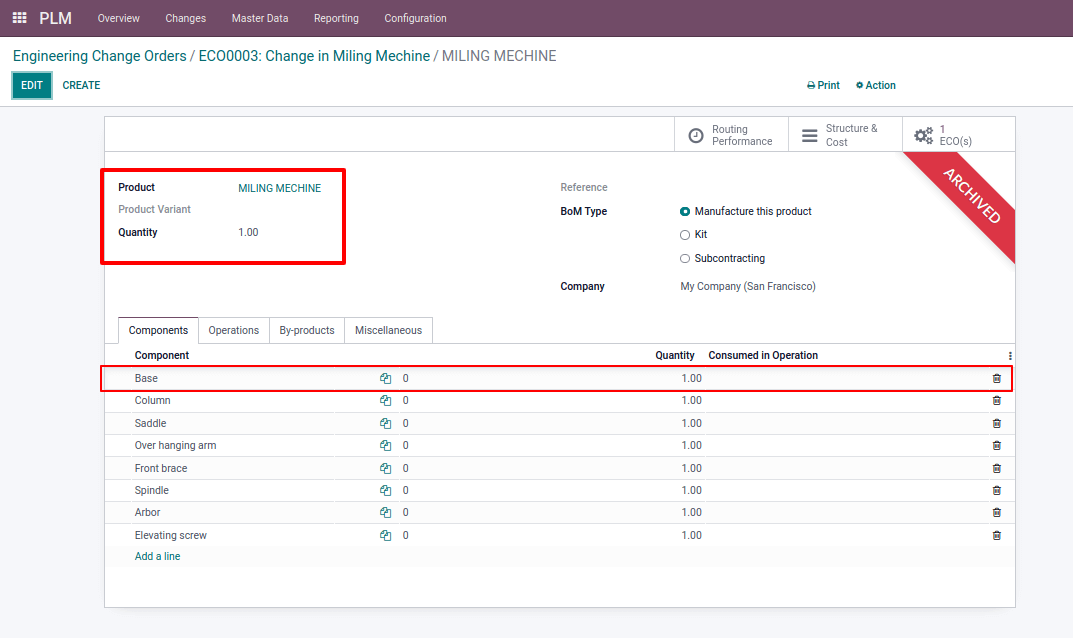Viewport: 1073px width, 638px height.
Task: Click forecast icon in Elevating screw row
Action: coord(385,535)
